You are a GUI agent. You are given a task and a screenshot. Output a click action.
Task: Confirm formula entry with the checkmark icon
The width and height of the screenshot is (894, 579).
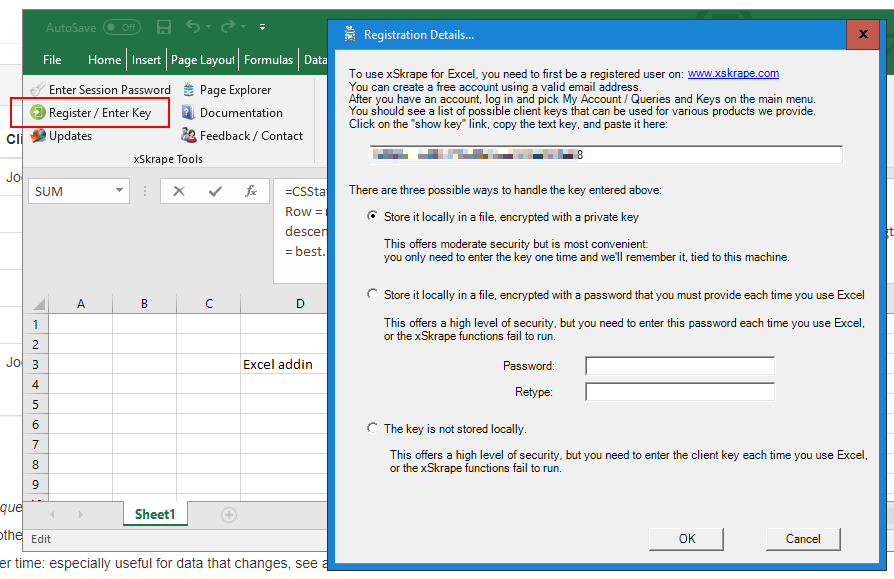point(215,191)
